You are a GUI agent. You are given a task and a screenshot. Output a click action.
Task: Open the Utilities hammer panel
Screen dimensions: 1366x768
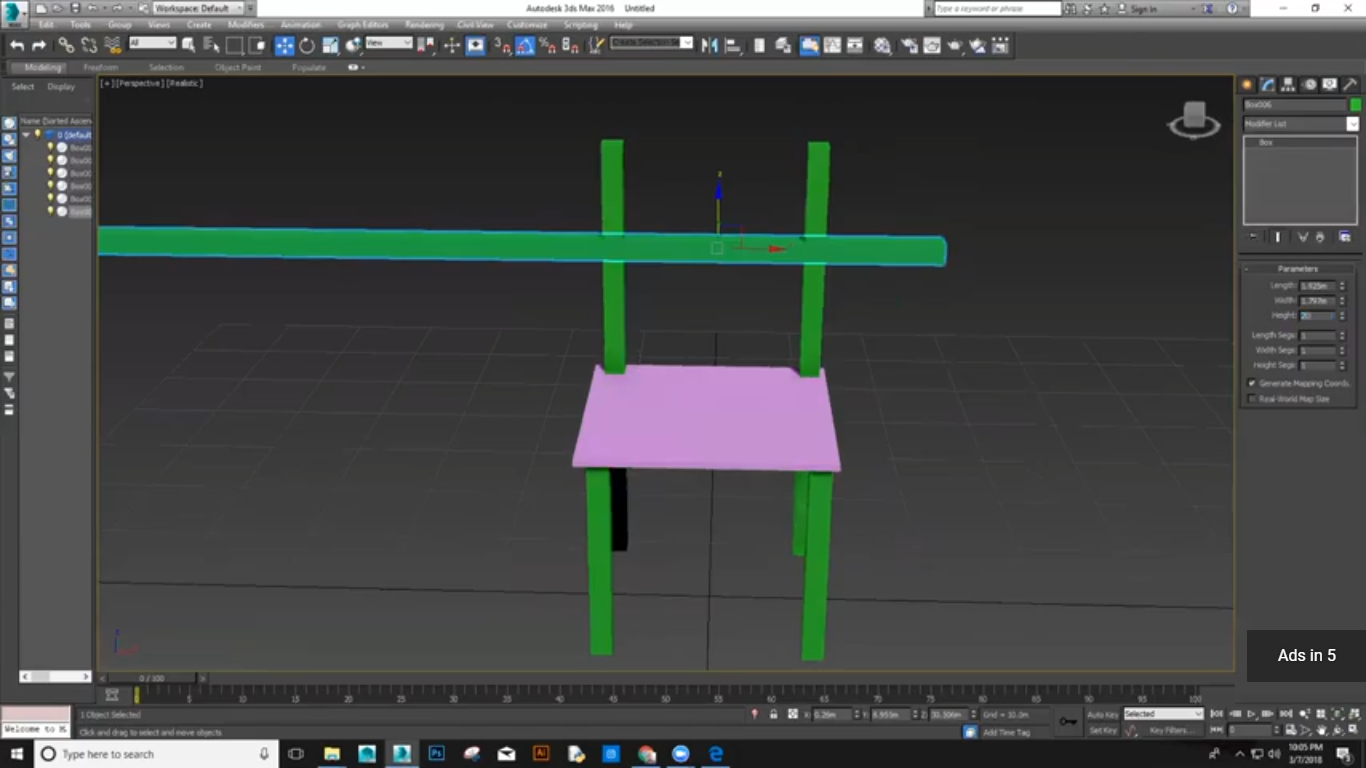[1349, 85]
